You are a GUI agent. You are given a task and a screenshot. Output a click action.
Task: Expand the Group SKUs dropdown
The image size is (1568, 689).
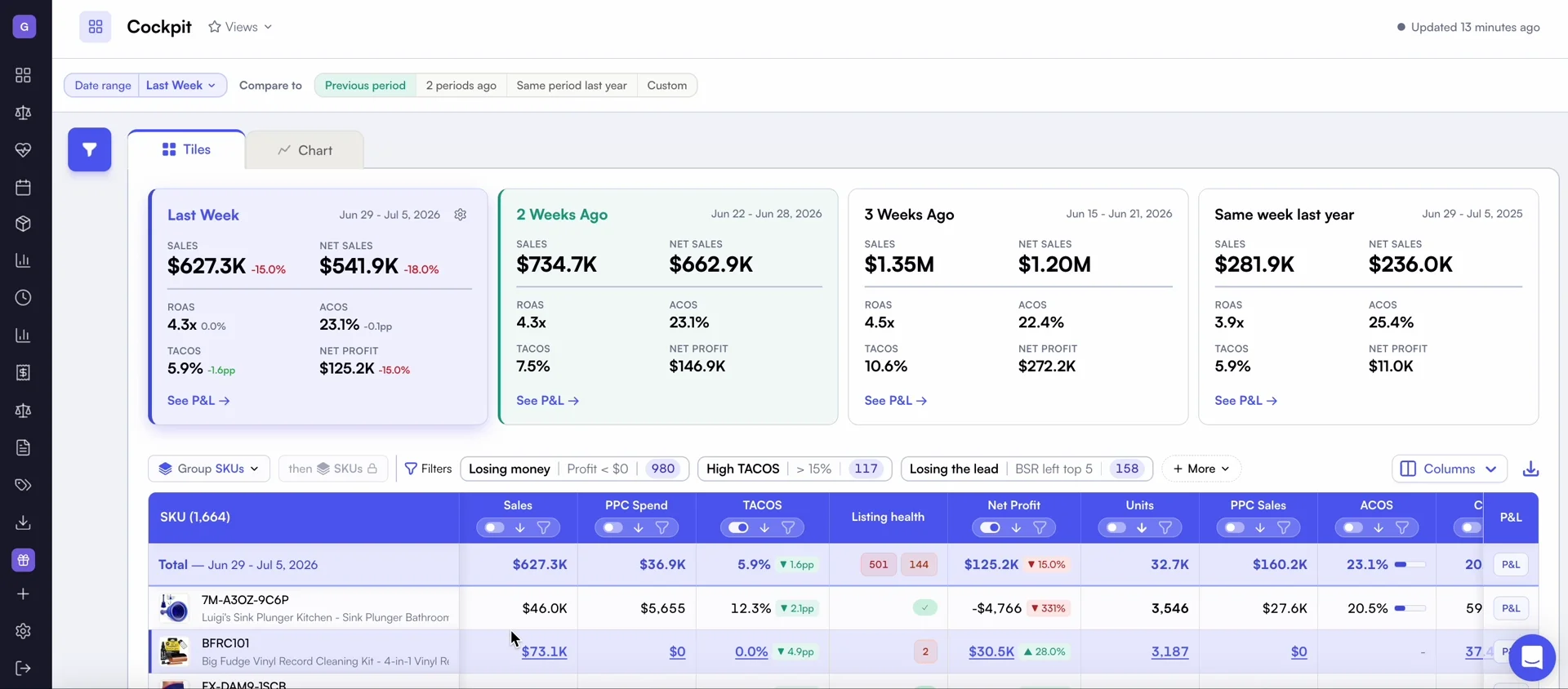pyautogui.click(x=209, y=469)
